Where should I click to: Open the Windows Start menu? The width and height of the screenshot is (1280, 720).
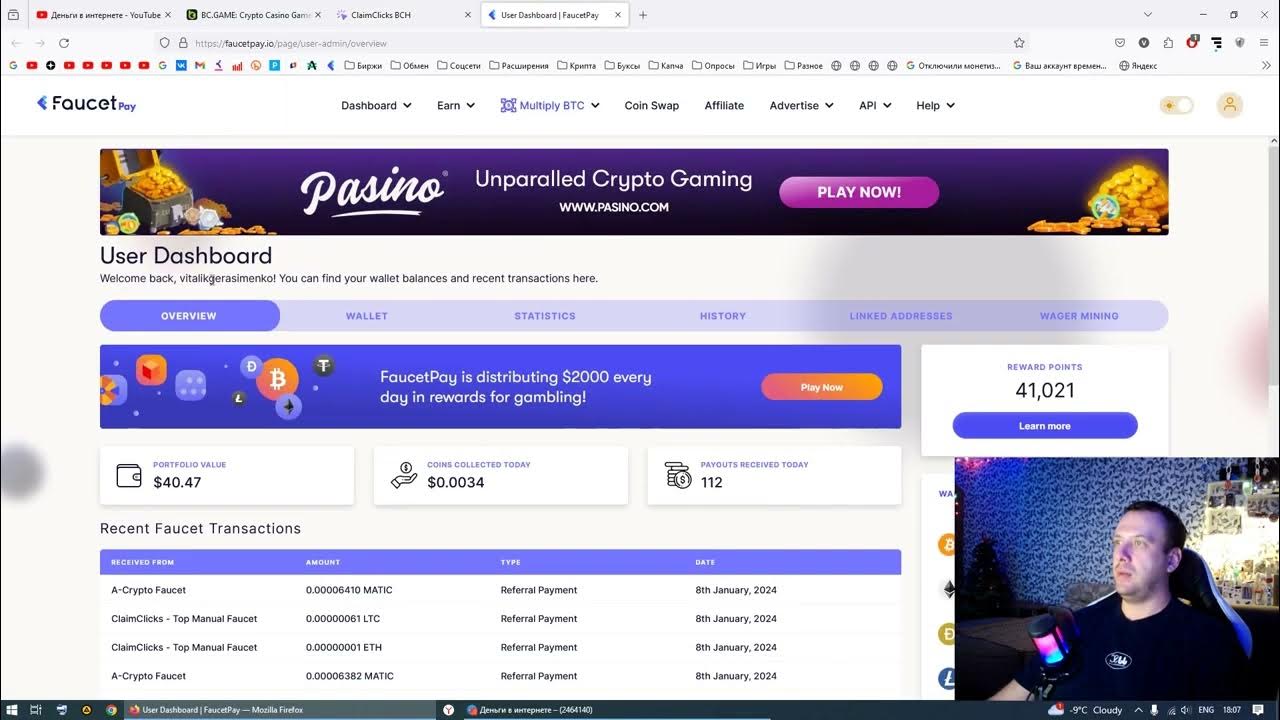pyautogui.click(x=11, y=710)
